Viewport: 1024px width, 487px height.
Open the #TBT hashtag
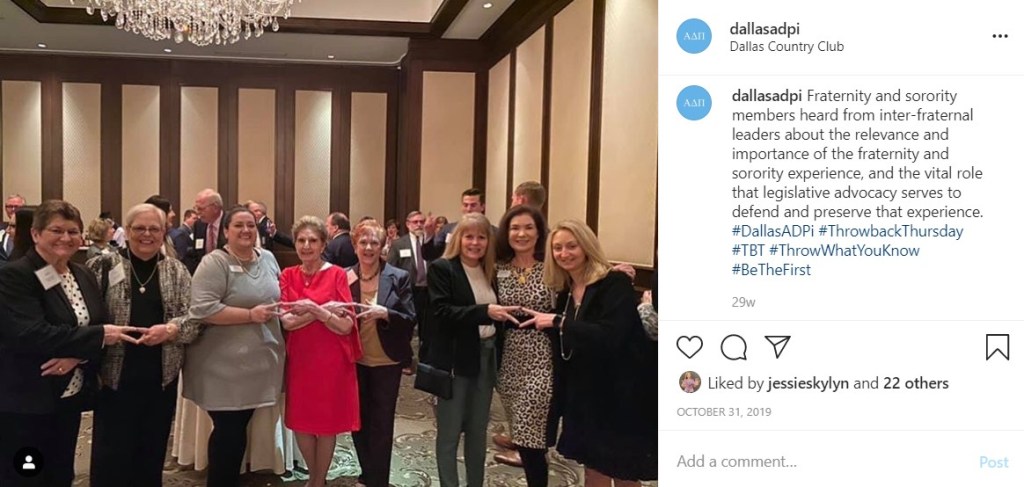747,251
